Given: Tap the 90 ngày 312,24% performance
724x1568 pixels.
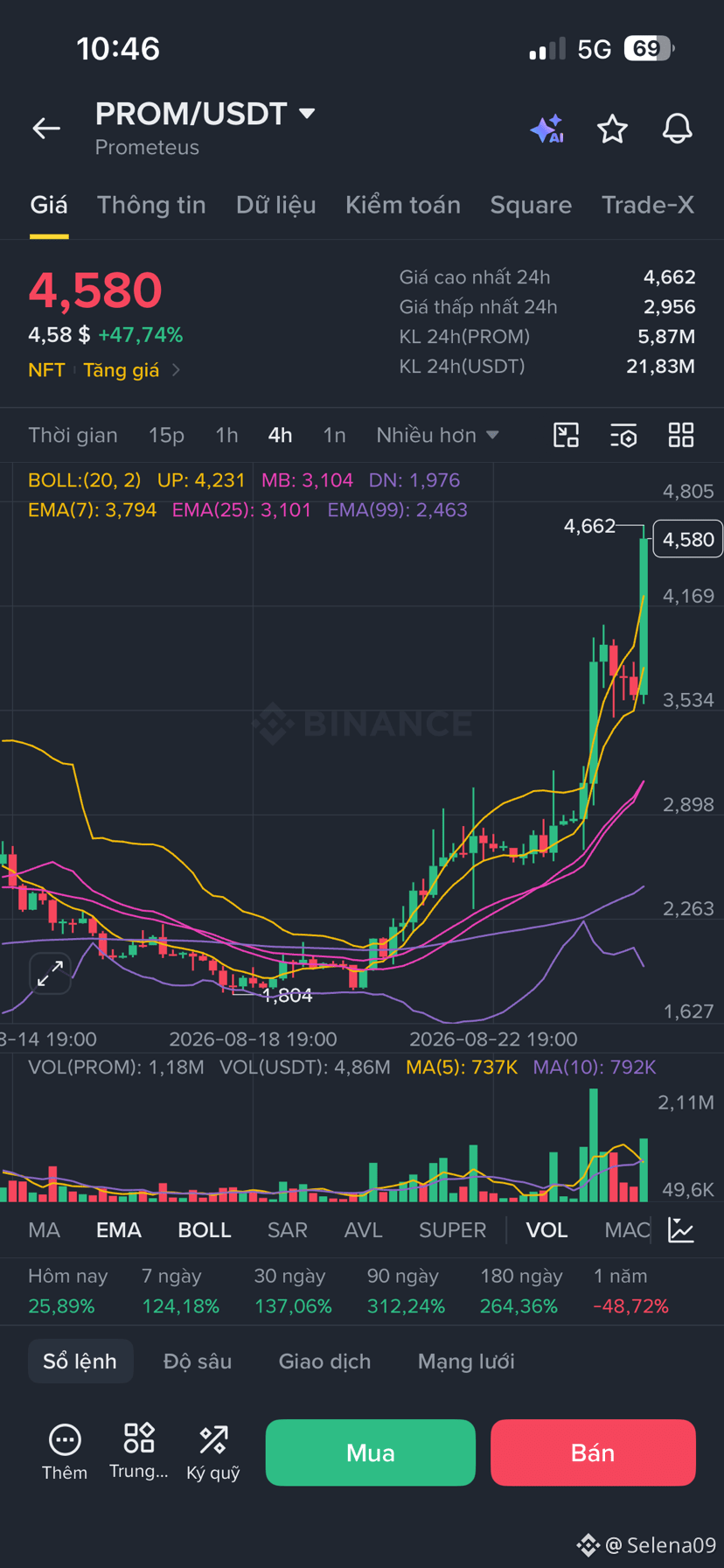Looking at the screenshot, I should coord(406,1291).
